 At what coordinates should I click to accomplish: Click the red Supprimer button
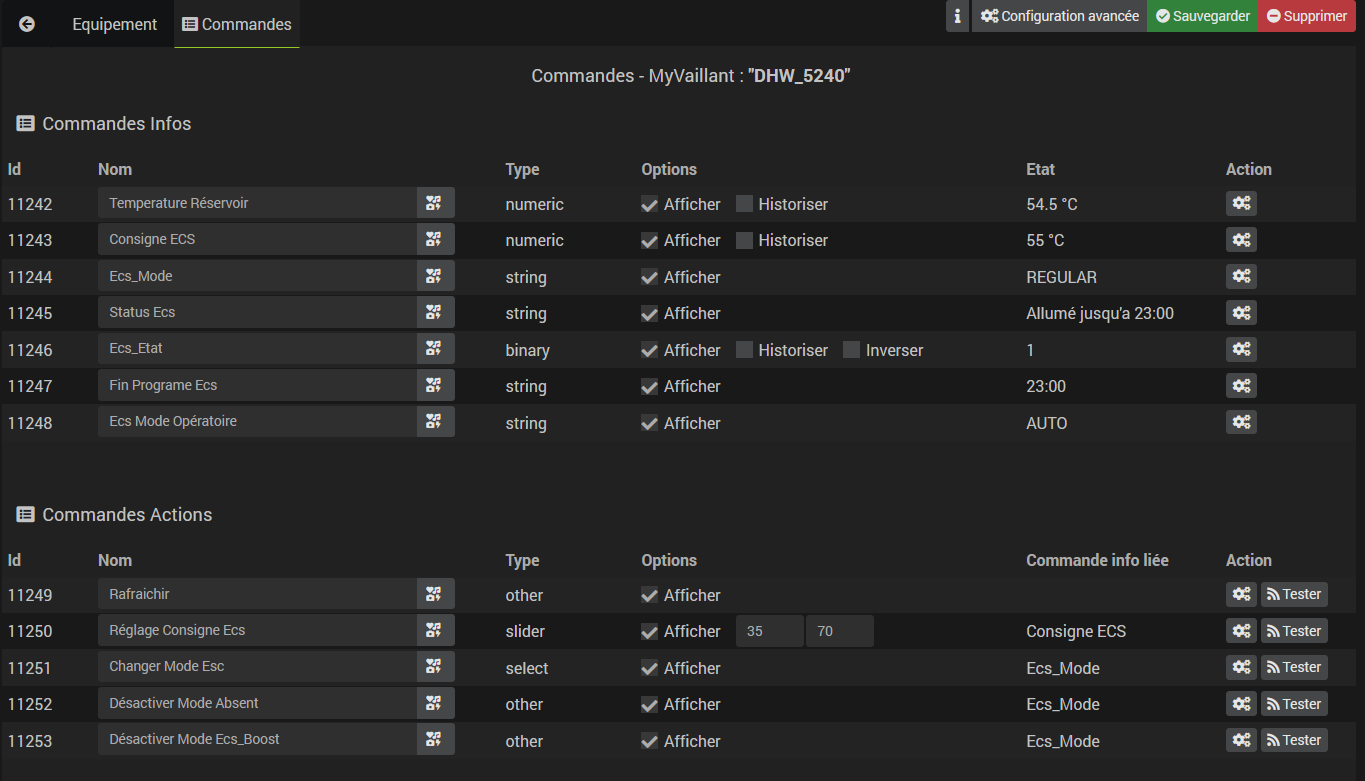tap(1306, 16)
